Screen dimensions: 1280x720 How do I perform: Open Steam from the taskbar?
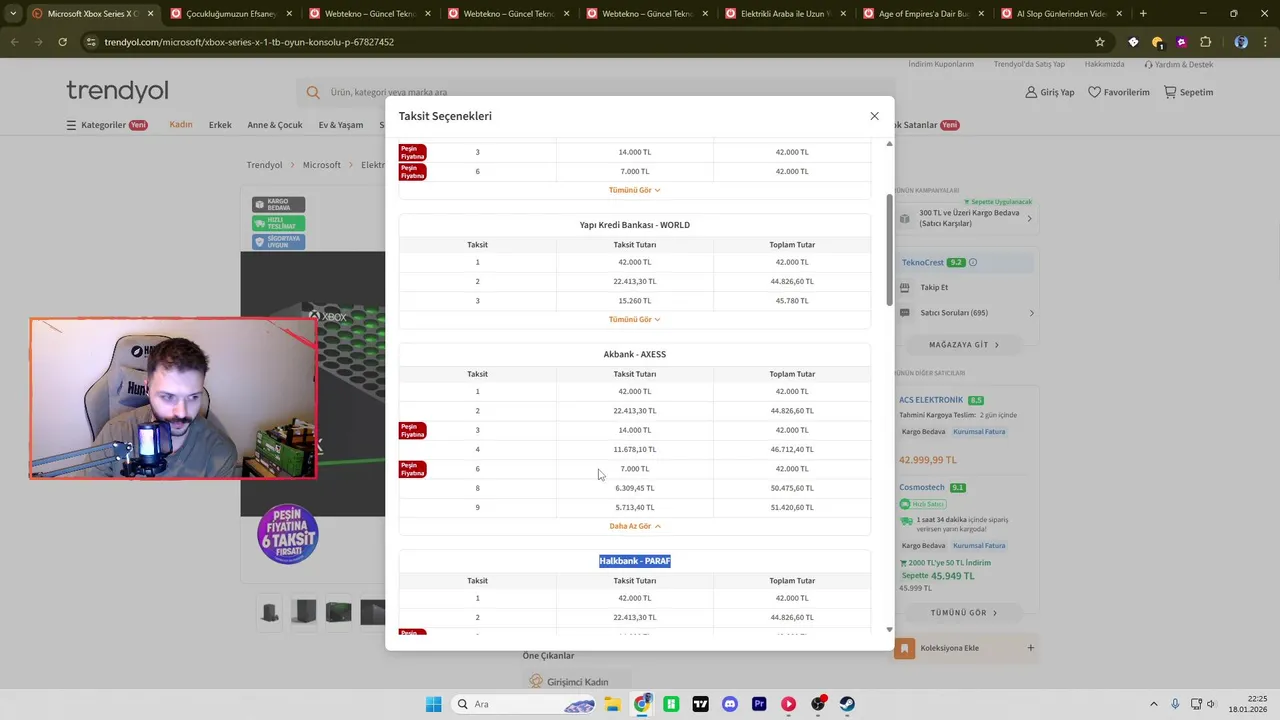point(847,704)
